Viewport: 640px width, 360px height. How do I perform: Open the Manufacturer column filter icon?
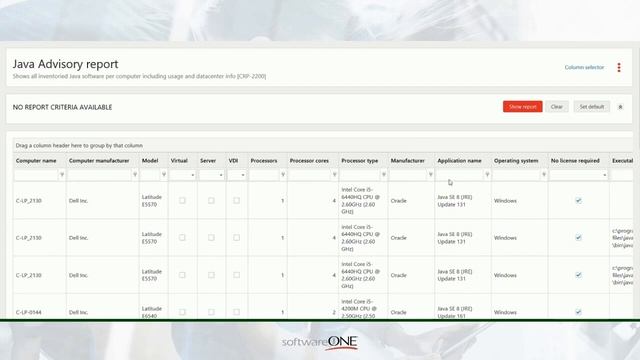[x=430, y=175]
